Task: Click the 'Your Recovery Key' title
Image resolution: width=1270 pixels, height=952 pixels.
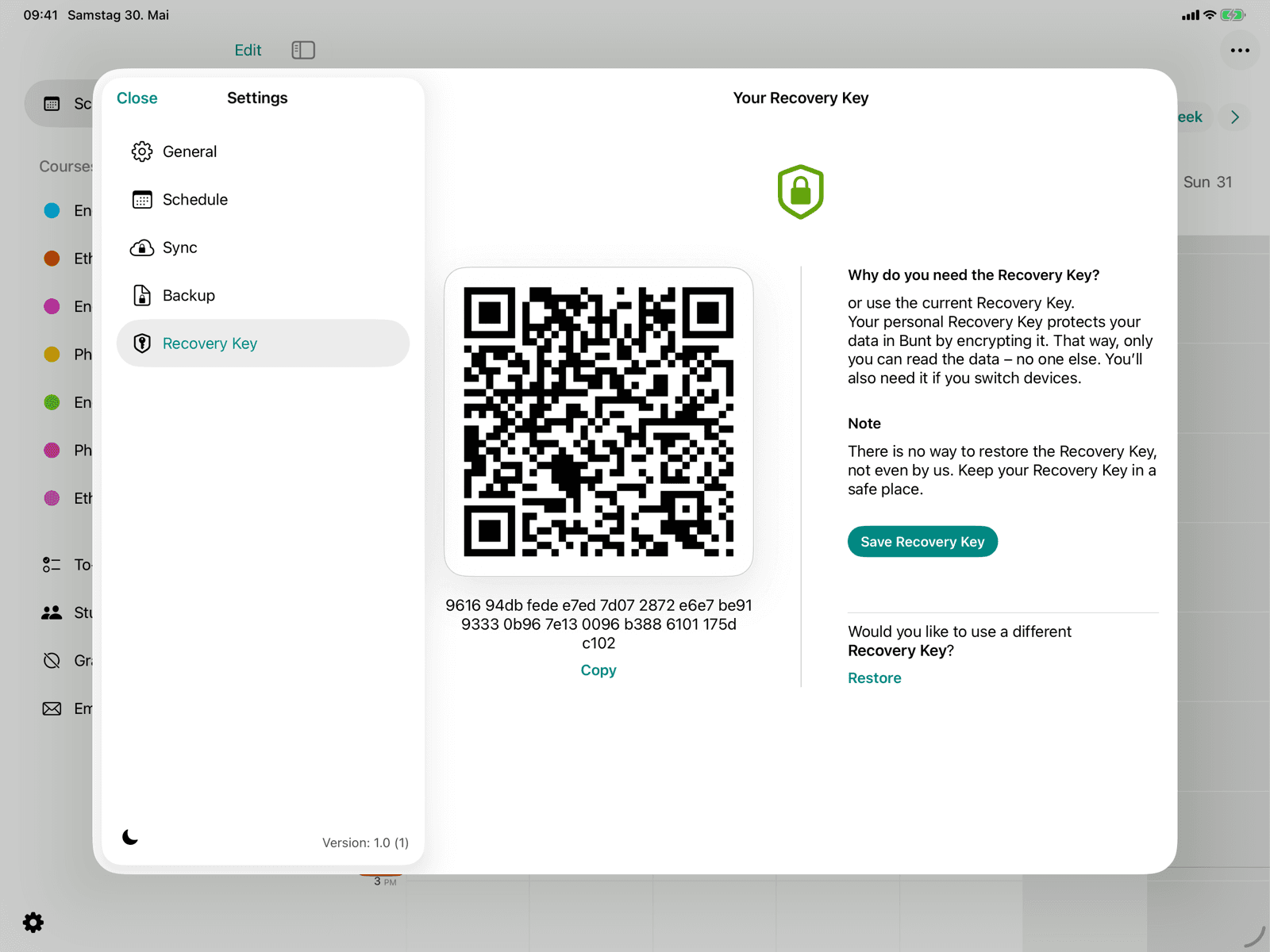Action: pyautogui.click(x=800, y=98)
